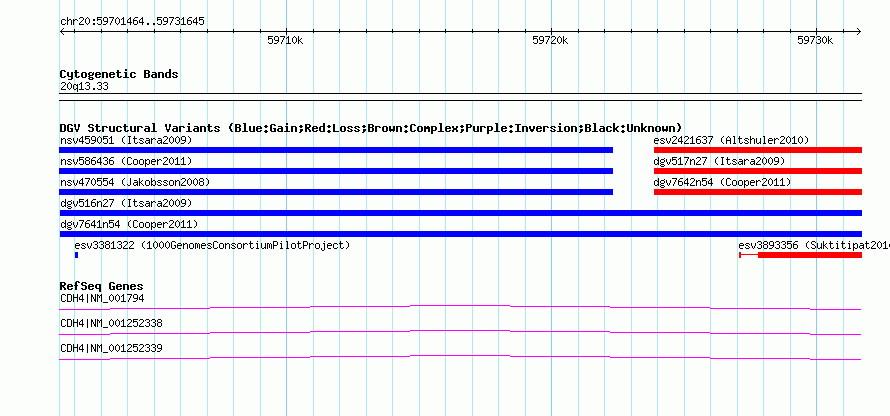Click the nsv470554 (Jakobsson2008) gain bar

336,192
